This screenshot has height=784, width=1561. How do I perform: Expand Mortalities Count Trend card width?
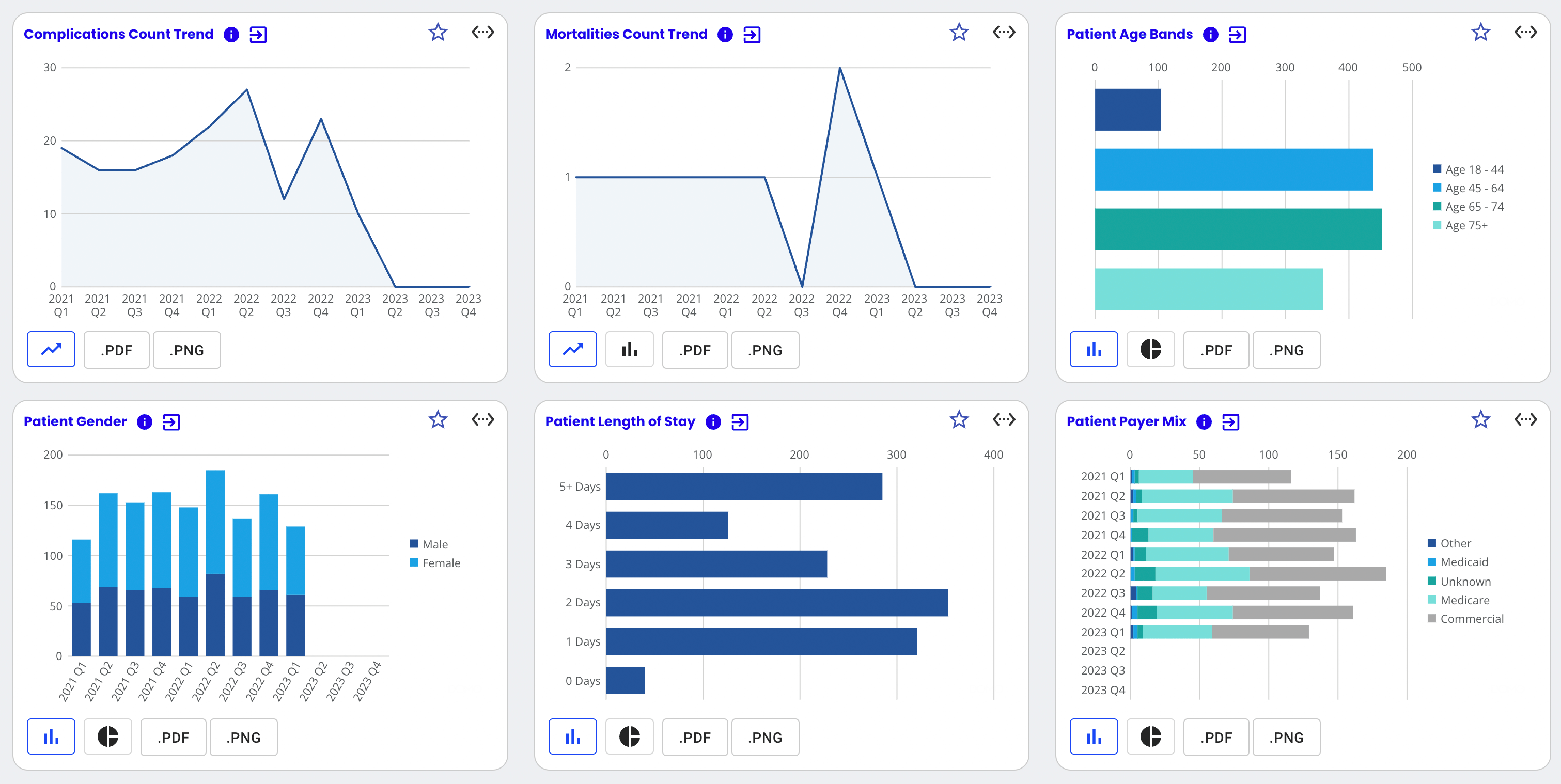(1004, 32)
